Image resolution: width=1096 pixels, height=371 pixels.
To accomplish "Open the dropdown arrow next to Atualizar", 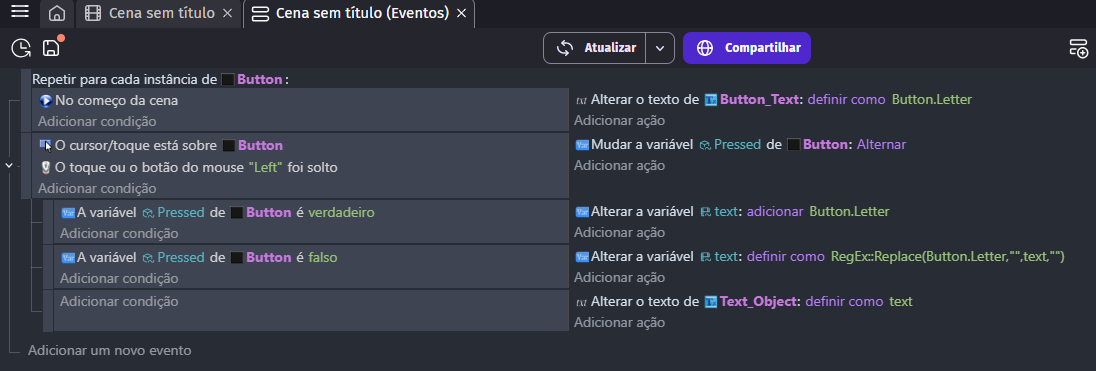I will [x=660, y=48].
